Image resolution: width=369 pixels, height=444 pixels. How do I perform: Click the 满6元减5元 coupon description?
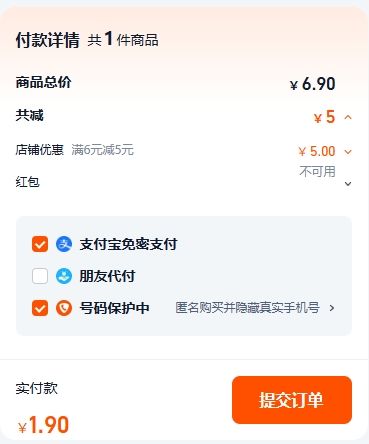click(103, 150)
